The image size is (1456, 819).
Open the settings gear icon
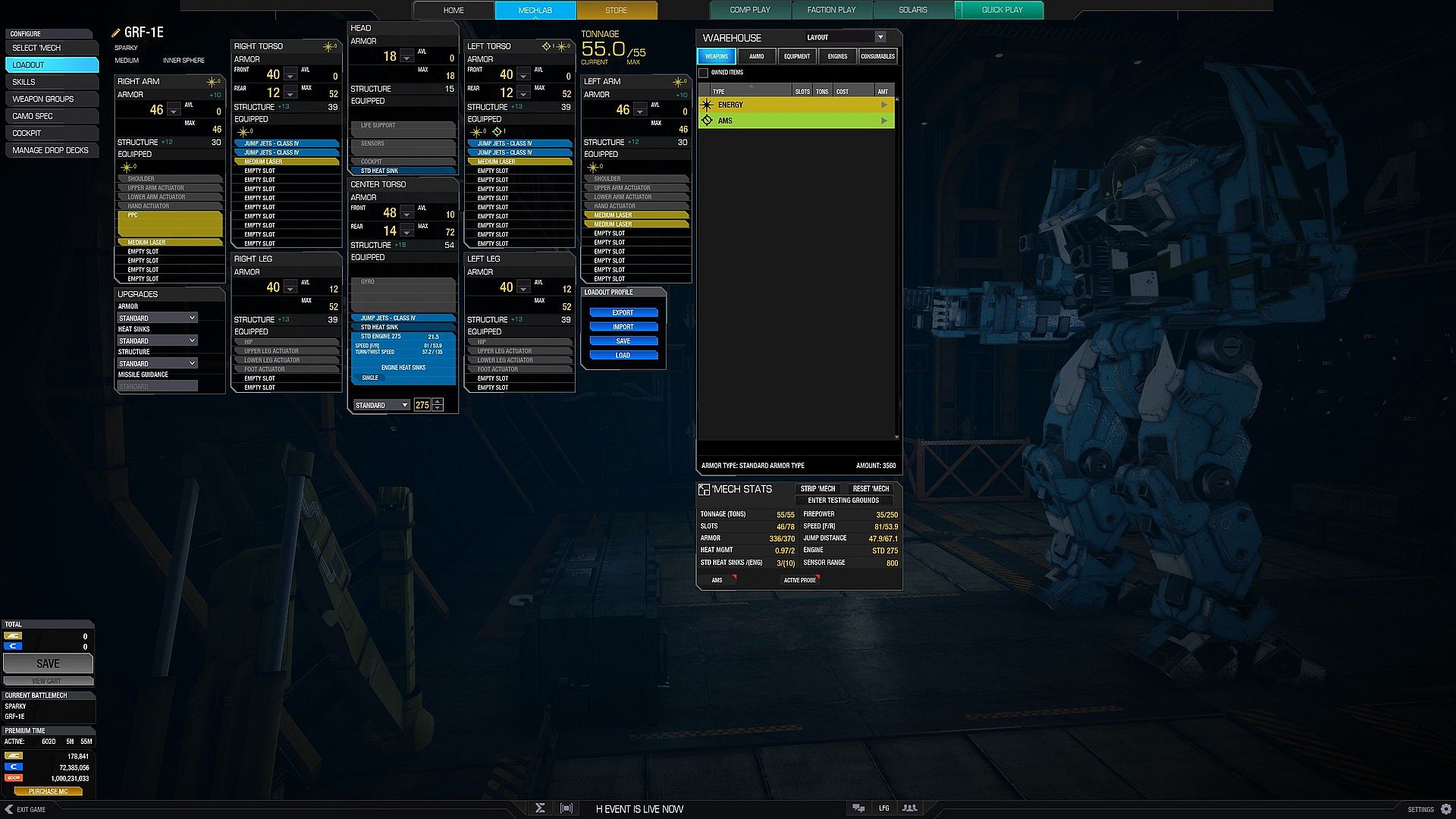(1446, 809)
